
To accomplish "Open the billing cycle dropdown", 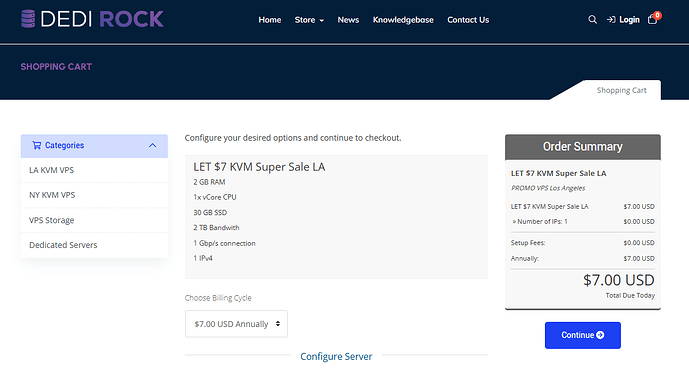I will (236, 324).
